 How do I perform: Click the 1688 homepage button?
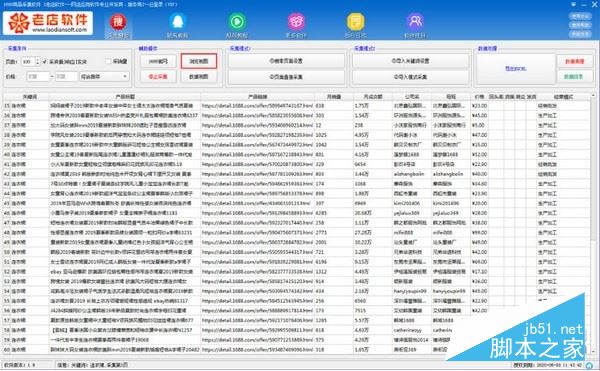[158, 62]
